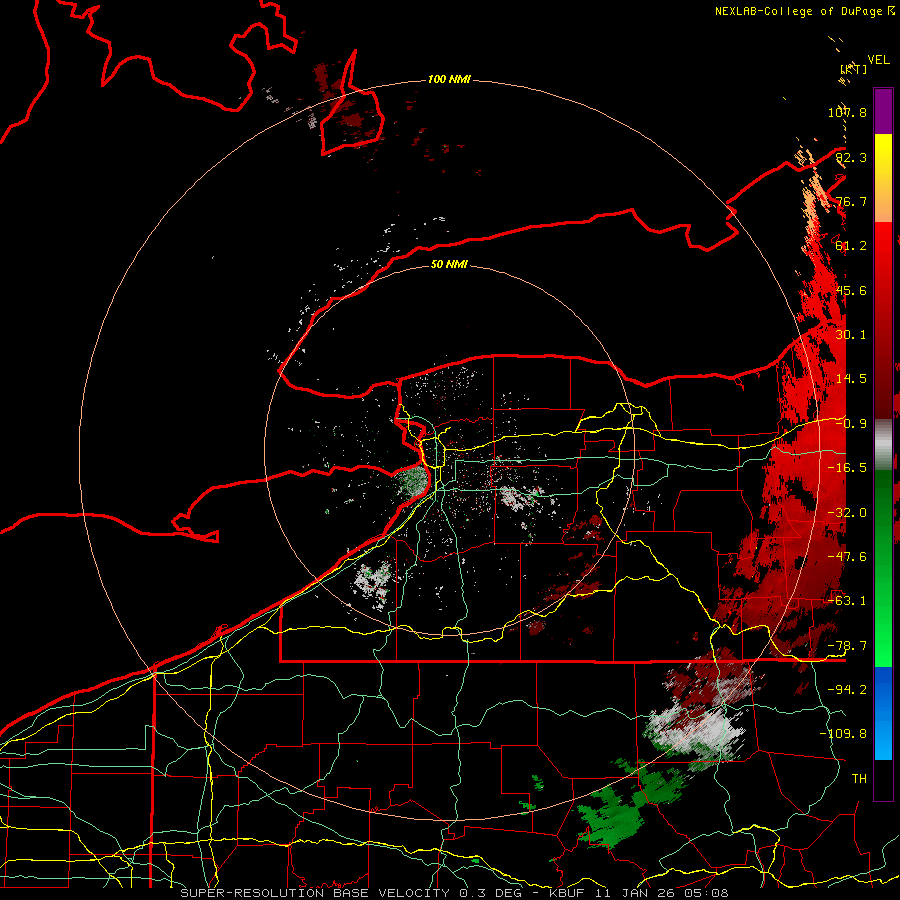Image resolution: width=900 pixels, height=900 pixels.
Task: Click the VEL legend title
Action: point(878,60)
